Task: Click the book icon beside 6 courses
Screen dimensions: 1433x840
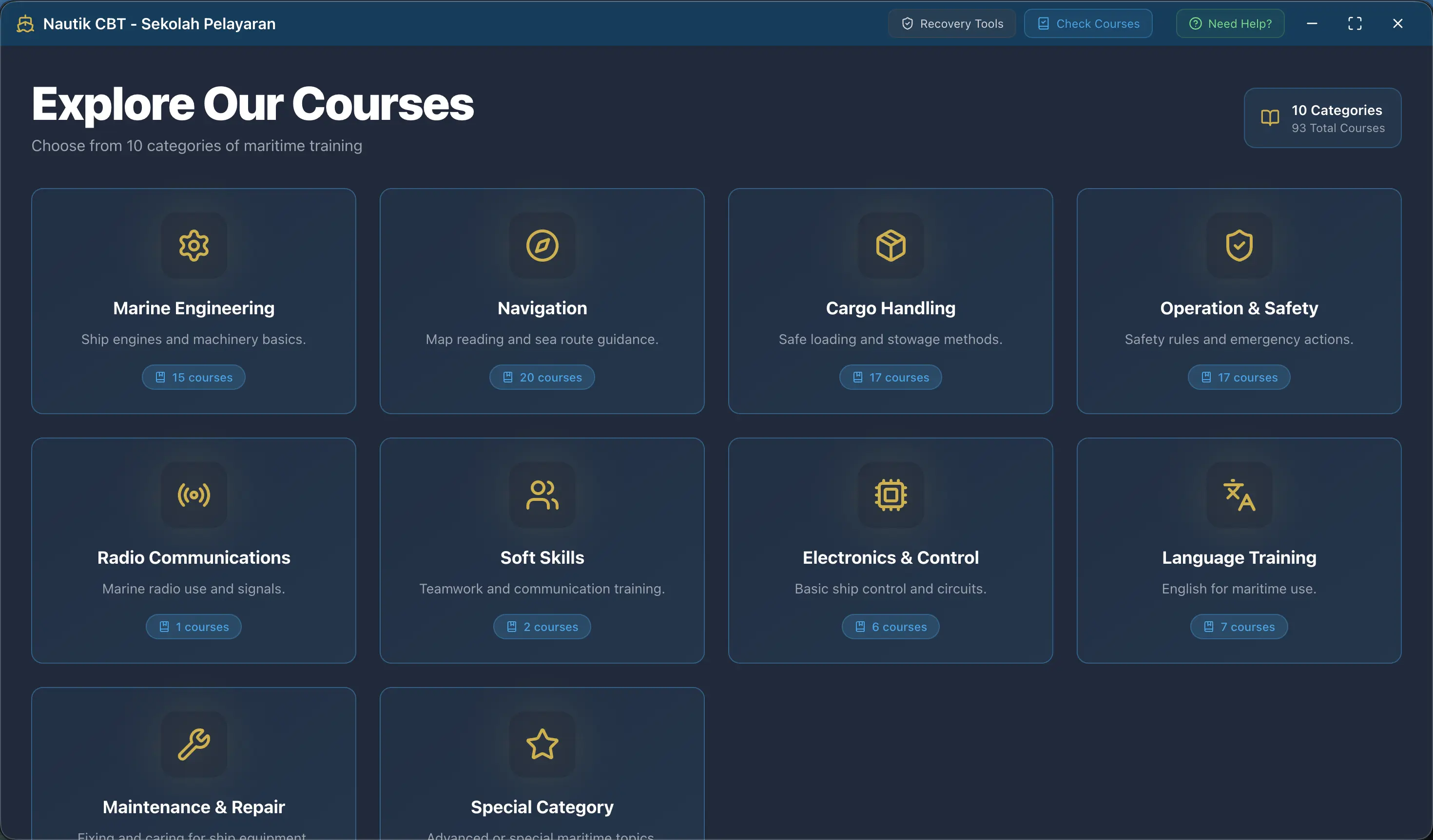Action: (860, 627)
